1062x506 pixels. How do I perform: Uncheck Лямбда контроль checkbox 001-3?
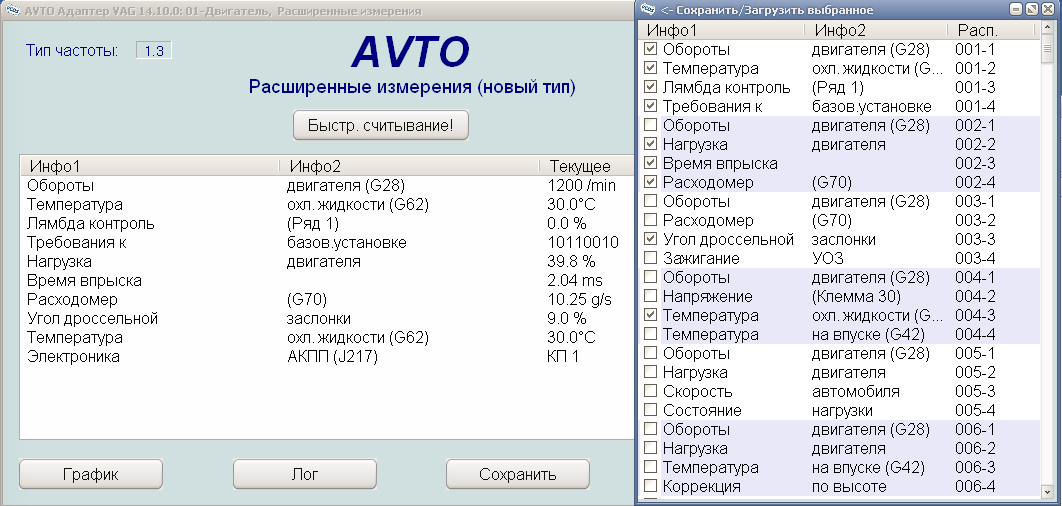(650, 87)
